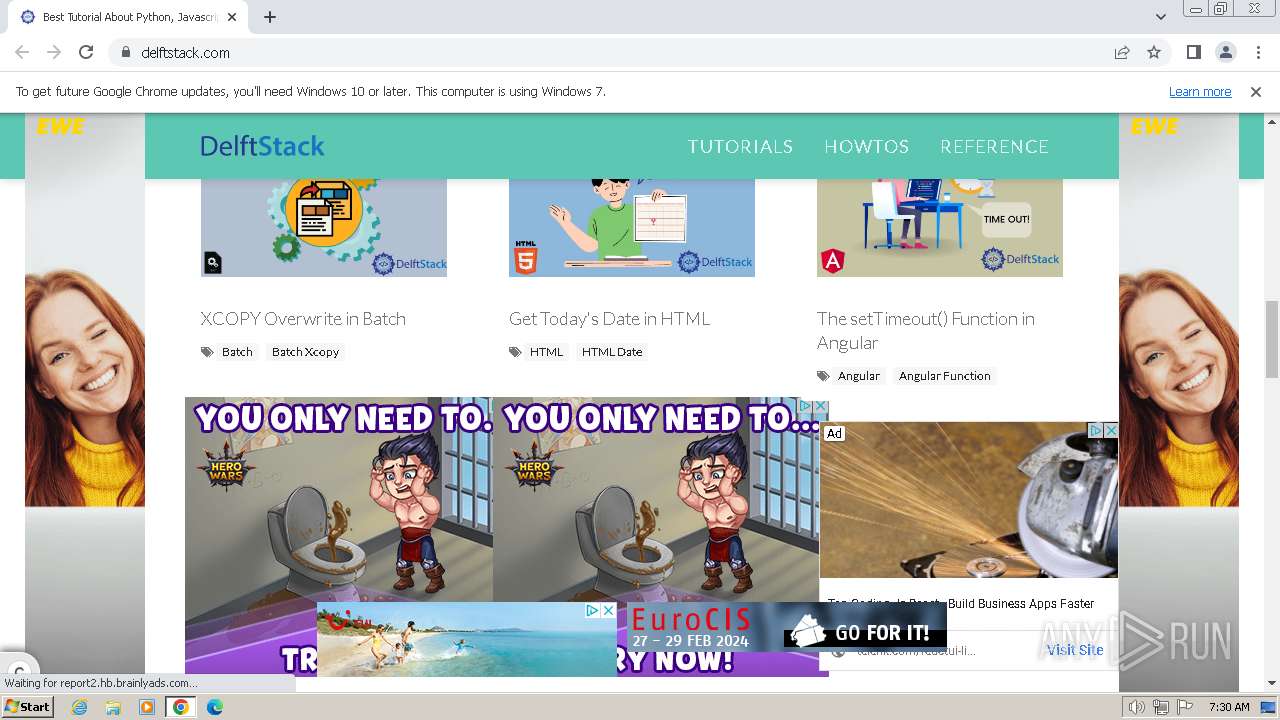Dismiss the Chrome update notification bar
1280x720 pixels.
click(1256, 91)
